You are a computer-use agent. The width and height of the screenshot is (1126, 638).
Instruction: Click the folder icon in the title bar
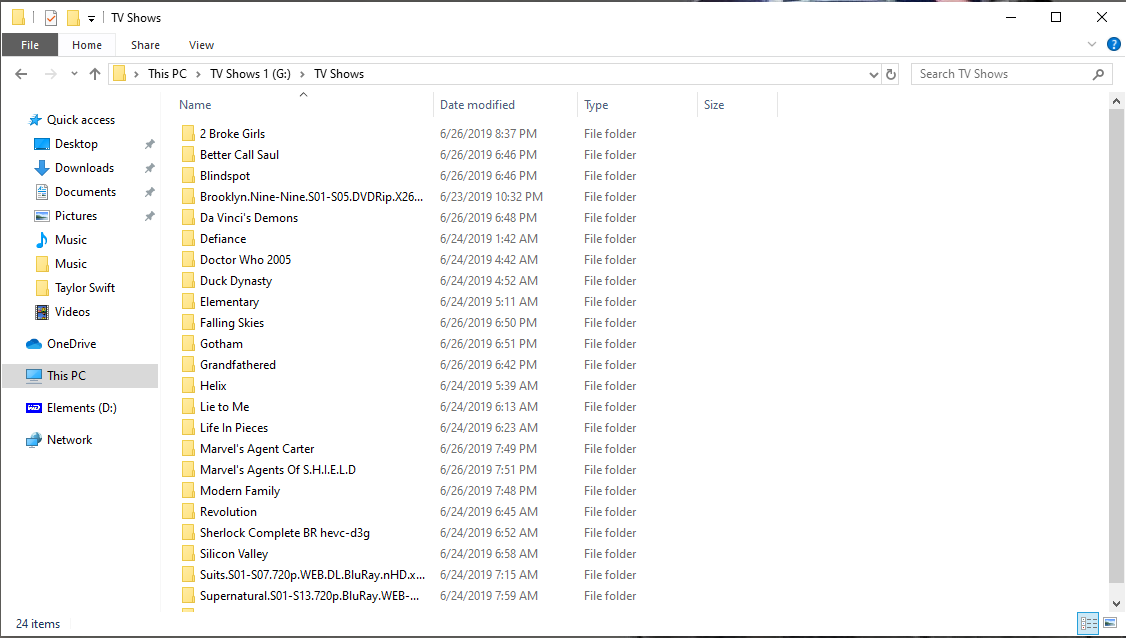[18, 18]
